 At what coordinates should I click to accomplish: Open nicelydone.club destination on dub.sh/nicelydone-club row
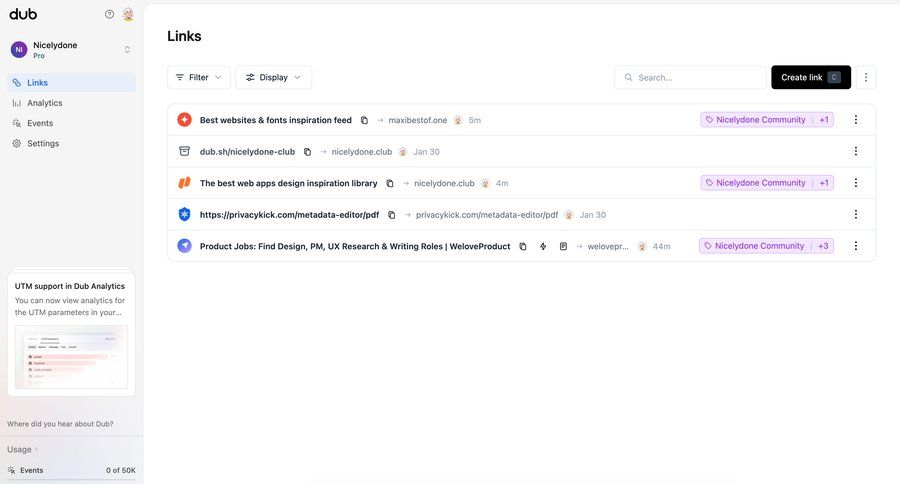362,152
